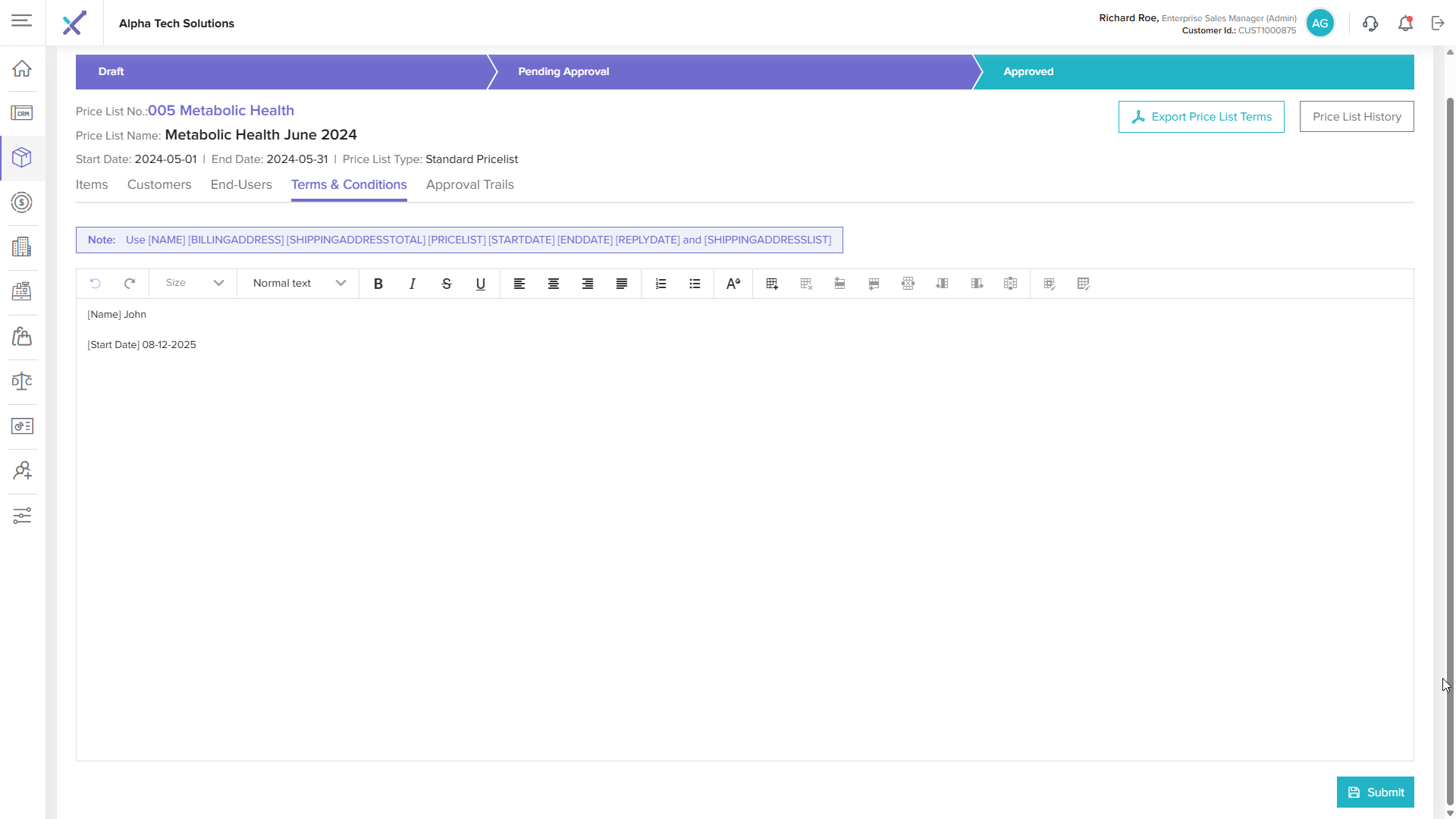Toggle bold formatting in editor
This screenshot has width=1456, height=819.
[378, 284]
